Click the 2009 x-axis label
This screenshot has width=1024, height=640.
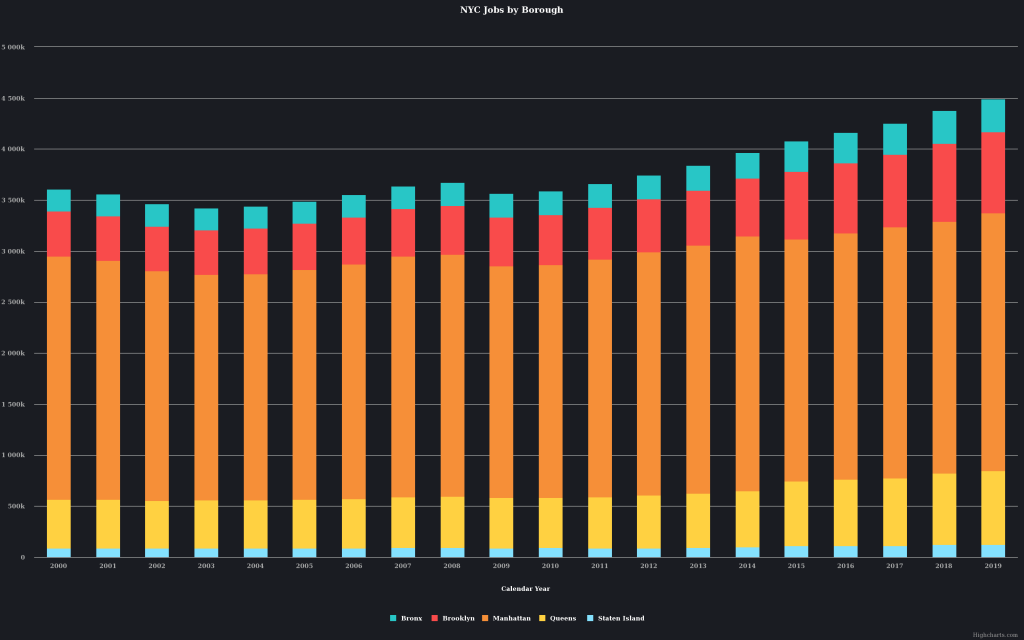(x=502, y=566)
